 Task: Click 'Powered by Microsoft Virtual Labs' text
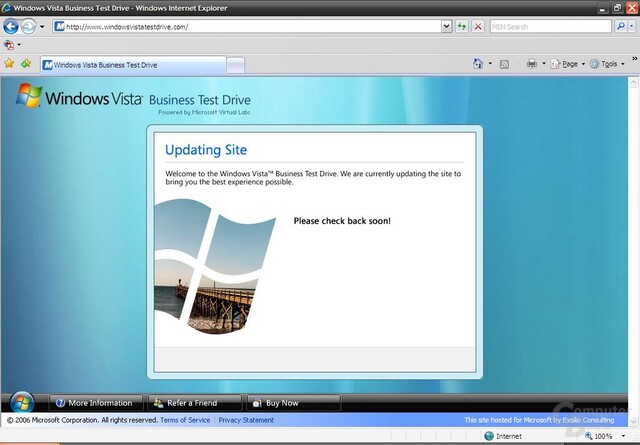204,112
